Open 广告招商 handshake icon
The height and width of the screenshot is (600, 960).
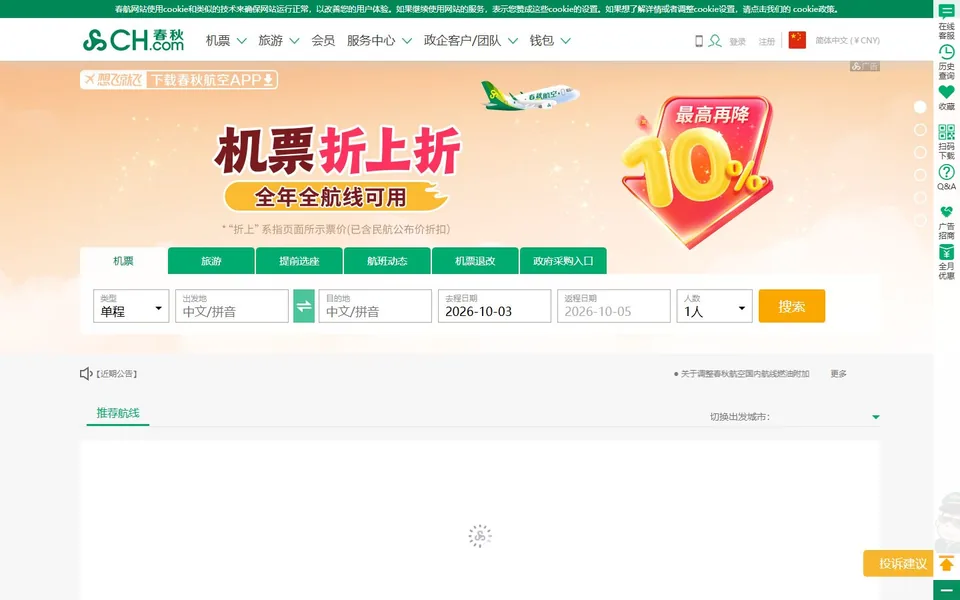click(947, 212)
